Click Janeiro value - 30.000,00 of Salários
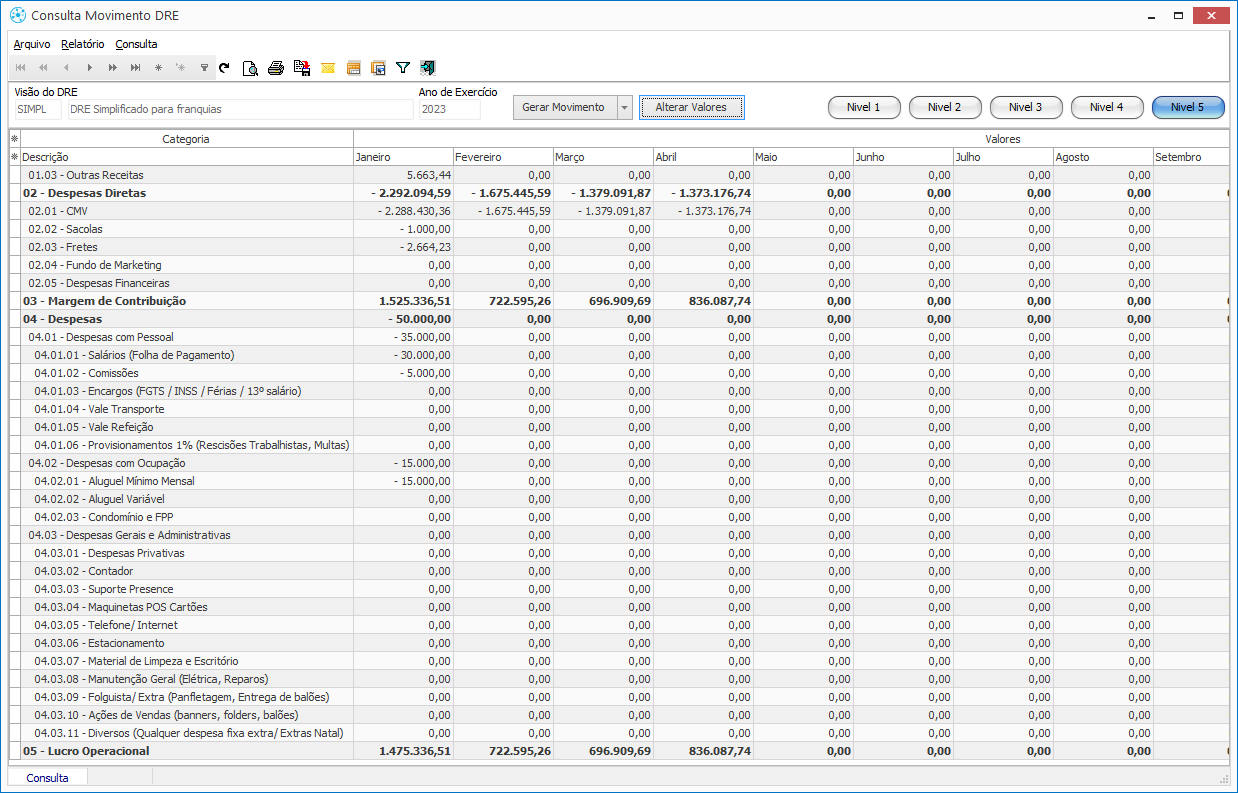Image resolution: width=1238 pixels, height=793 pixels. click(x=403, y=355)
